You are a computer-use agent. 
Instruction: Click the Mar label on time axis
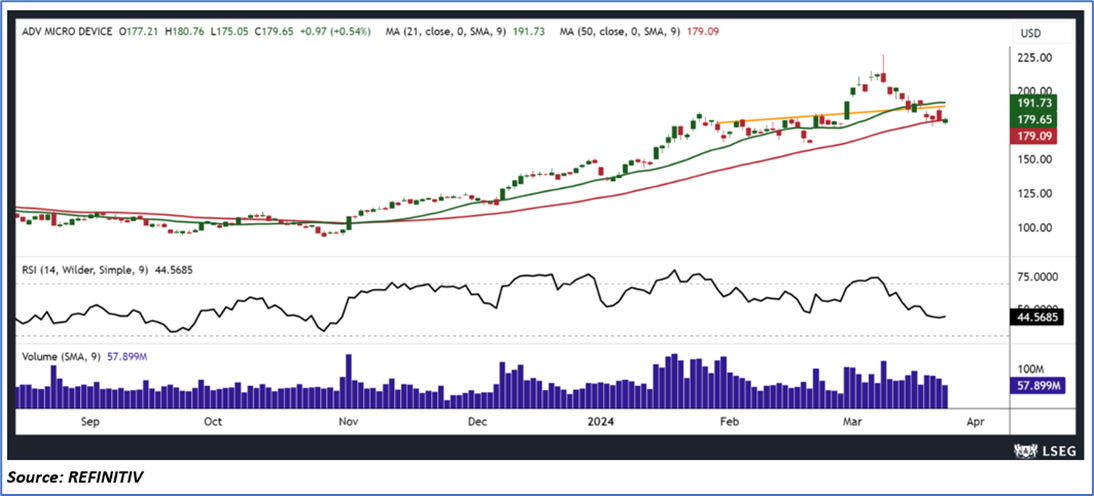pyautogui.click(x=852, y=422)
